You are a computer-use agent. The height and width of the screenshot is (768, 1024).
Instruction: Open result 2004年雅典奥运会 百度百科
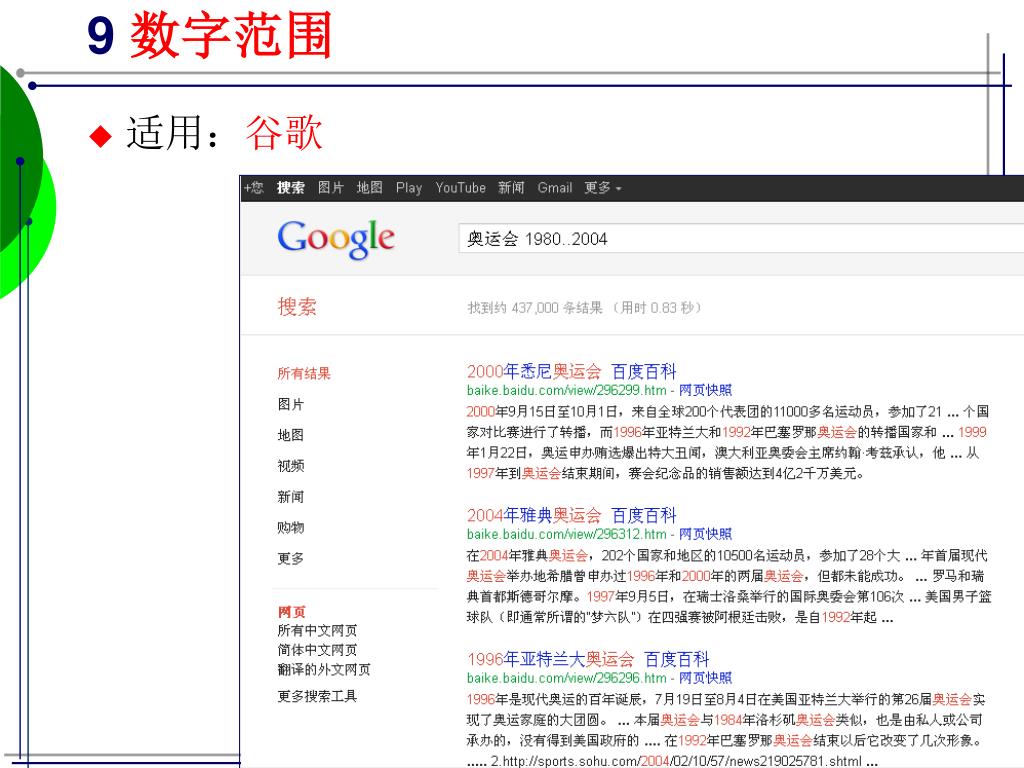tap(571, 515)
